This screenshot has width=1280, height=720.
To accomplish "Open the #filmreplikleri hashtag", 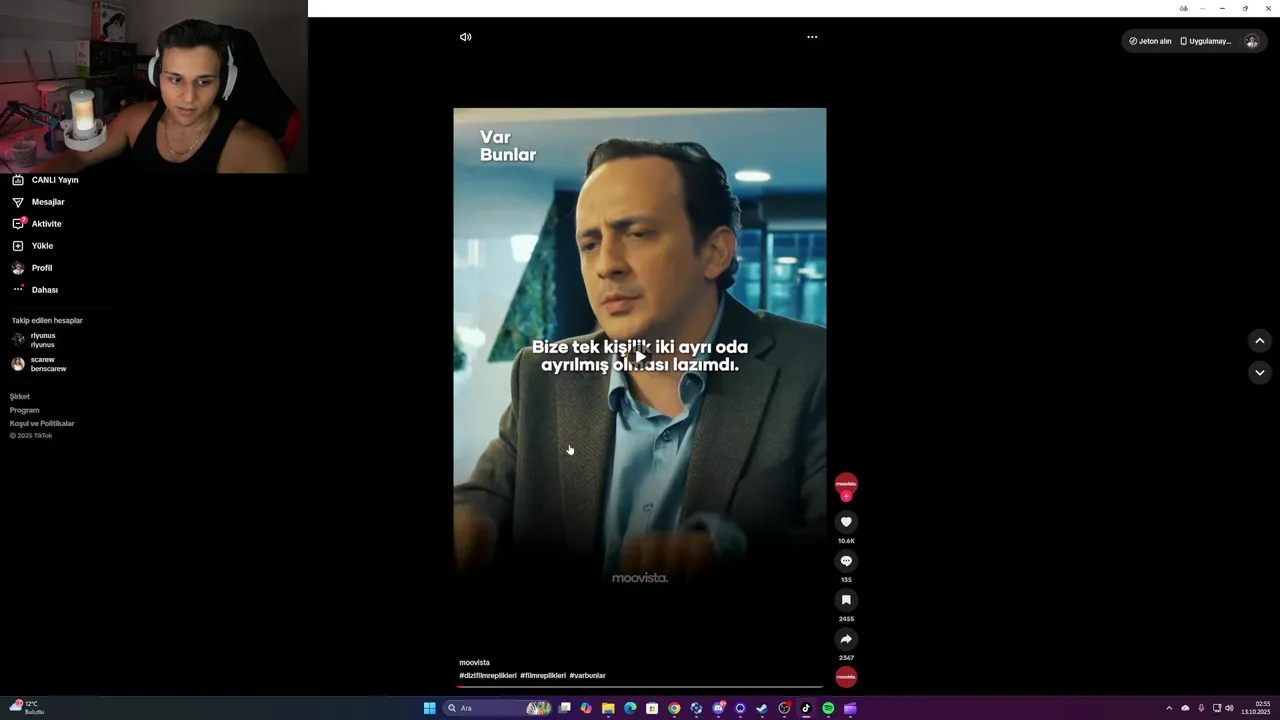I will 543,676.
